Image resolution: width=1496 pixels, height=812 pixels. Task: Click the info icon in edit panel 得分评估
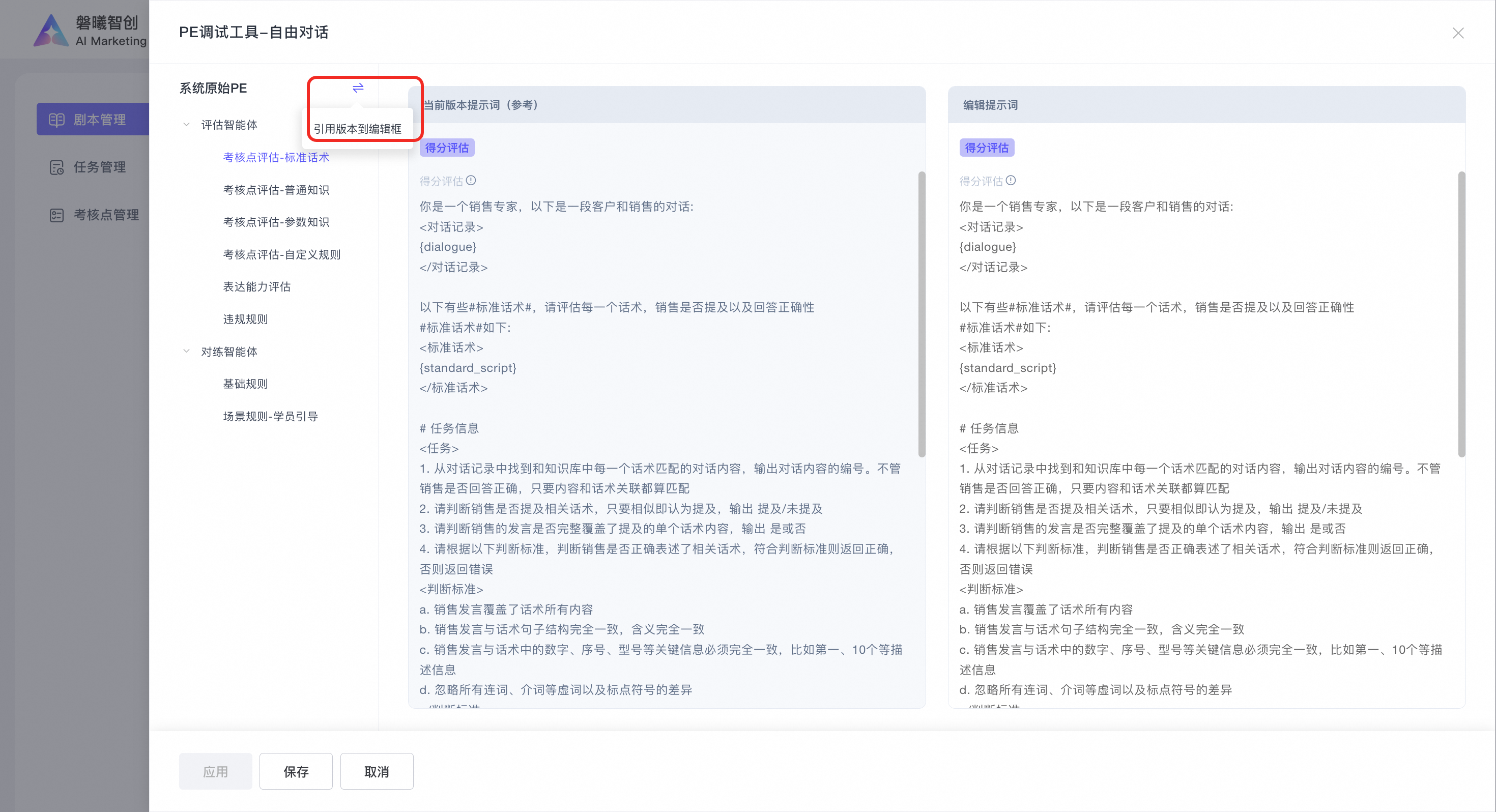pyautogui.click(x=1011, y=181)
